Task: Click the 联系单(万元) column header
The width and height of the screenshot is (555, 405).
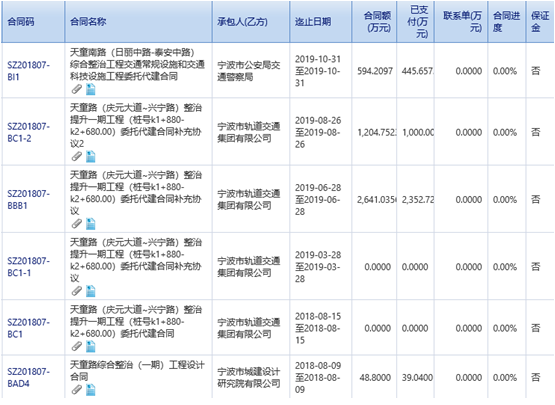Action: pos(462,22)
